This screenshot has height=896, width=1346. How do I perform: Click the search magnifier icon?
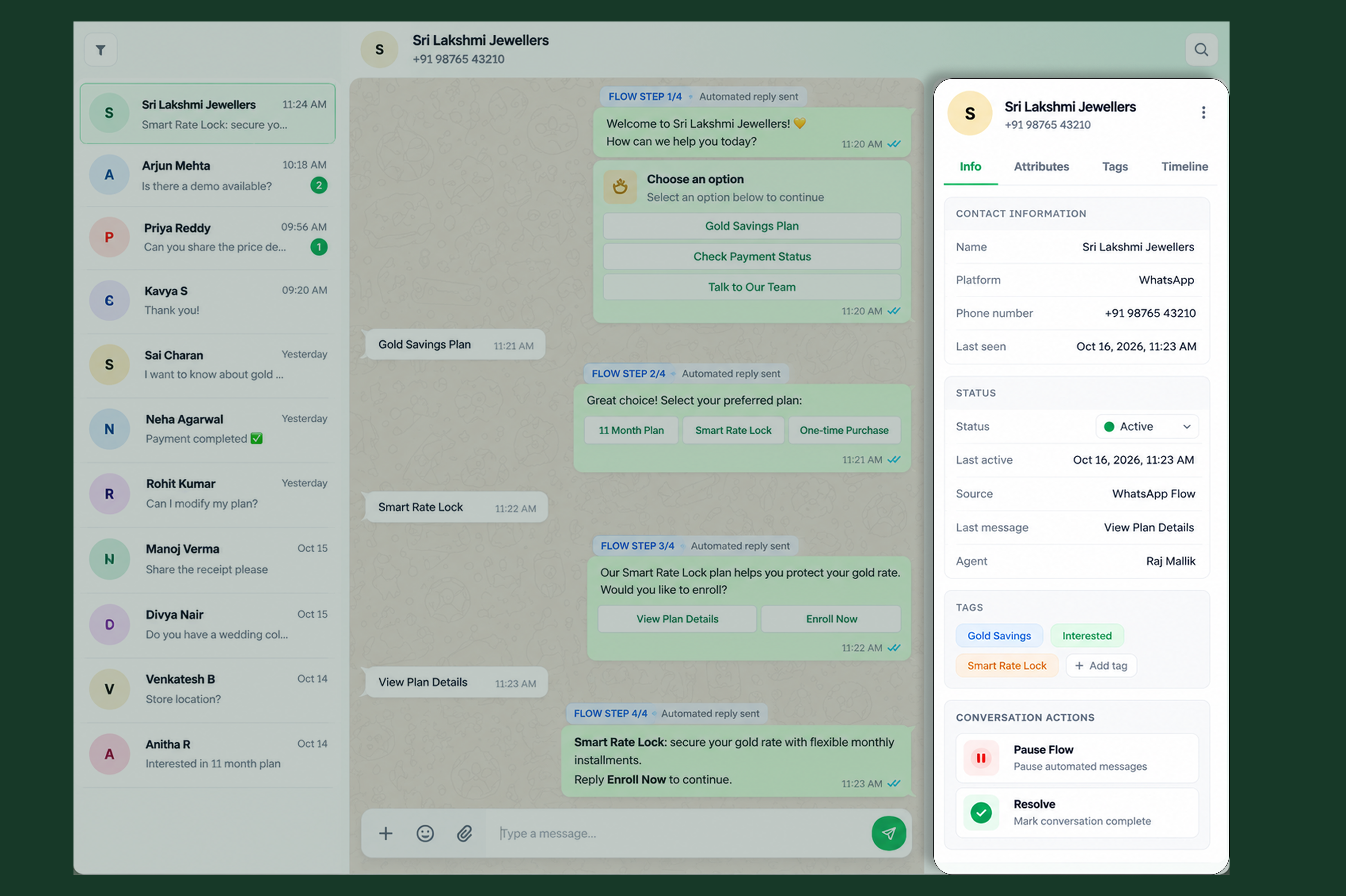pyautogui.click(x=1202, y=50)
